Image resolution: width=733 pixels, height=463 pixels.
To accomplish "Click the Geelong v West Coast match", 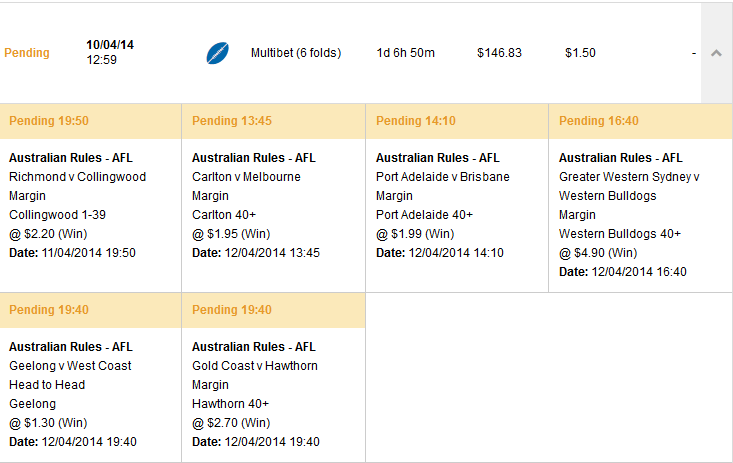I will (70, 366).
